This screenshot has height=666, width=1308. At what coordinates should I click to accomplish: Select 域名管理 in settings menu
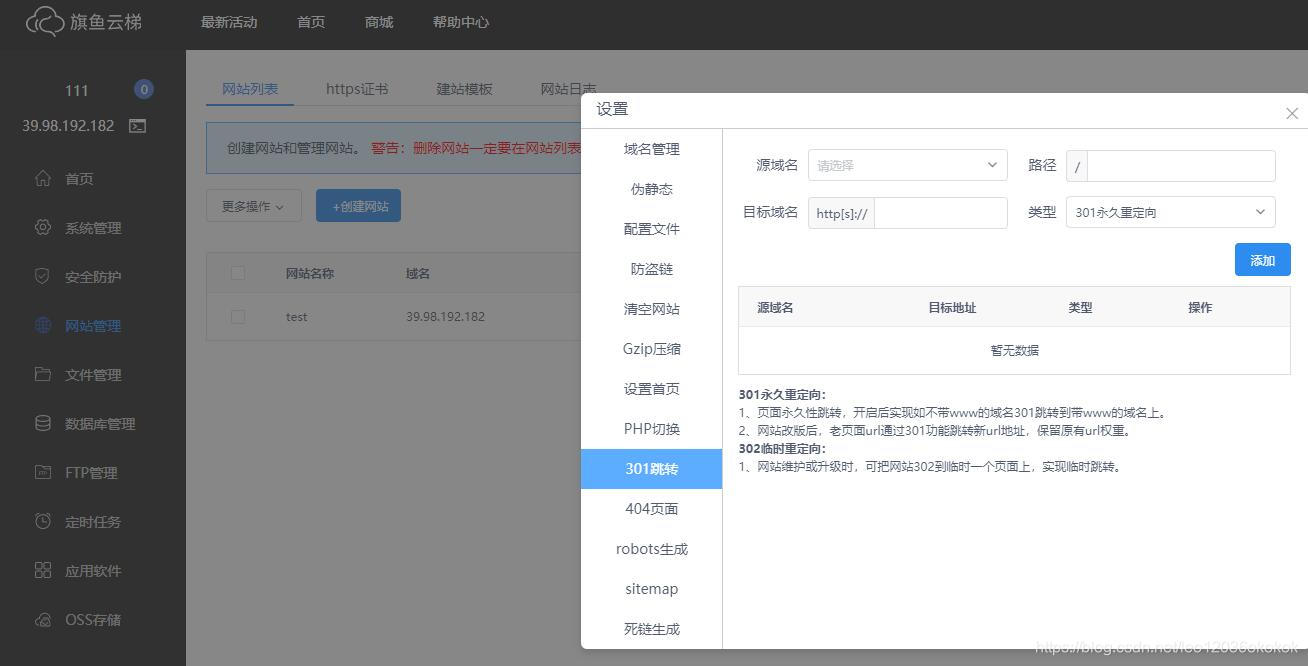651,149
